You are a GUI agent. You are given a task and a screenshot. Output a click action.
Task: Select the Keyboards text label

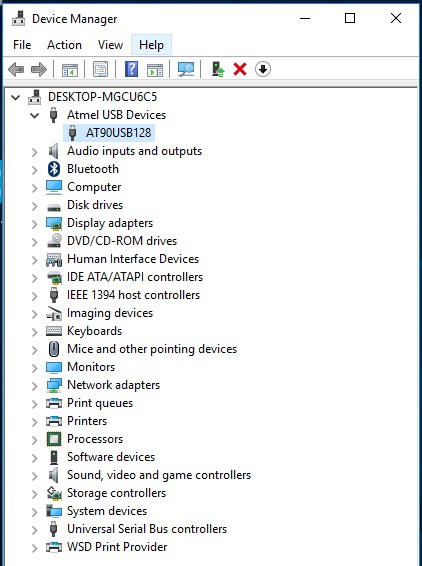(x=95, y=331)
